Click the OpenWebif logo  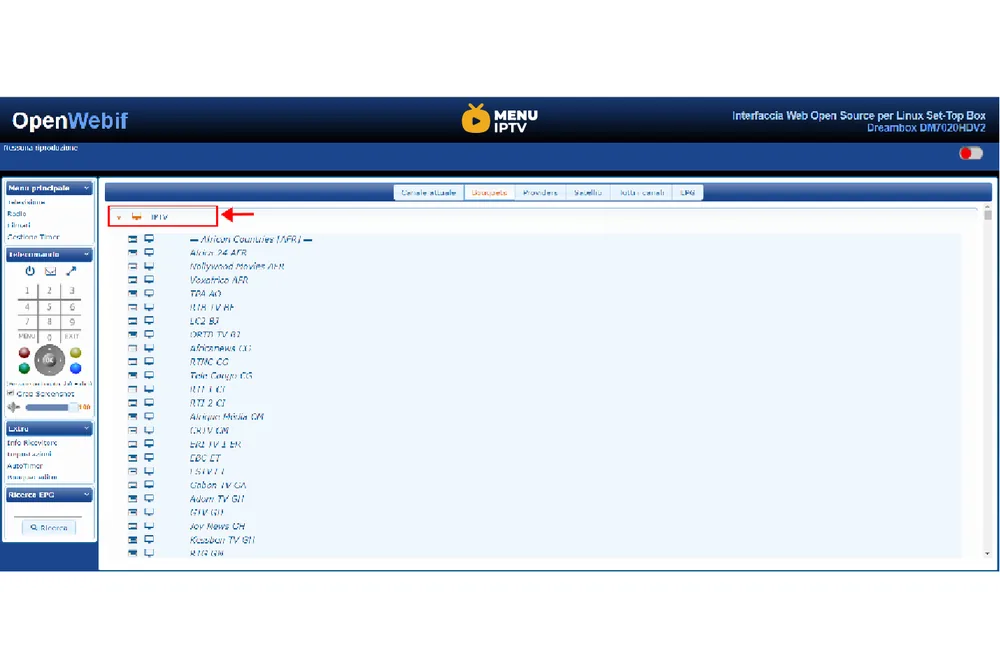pos(70,121)
